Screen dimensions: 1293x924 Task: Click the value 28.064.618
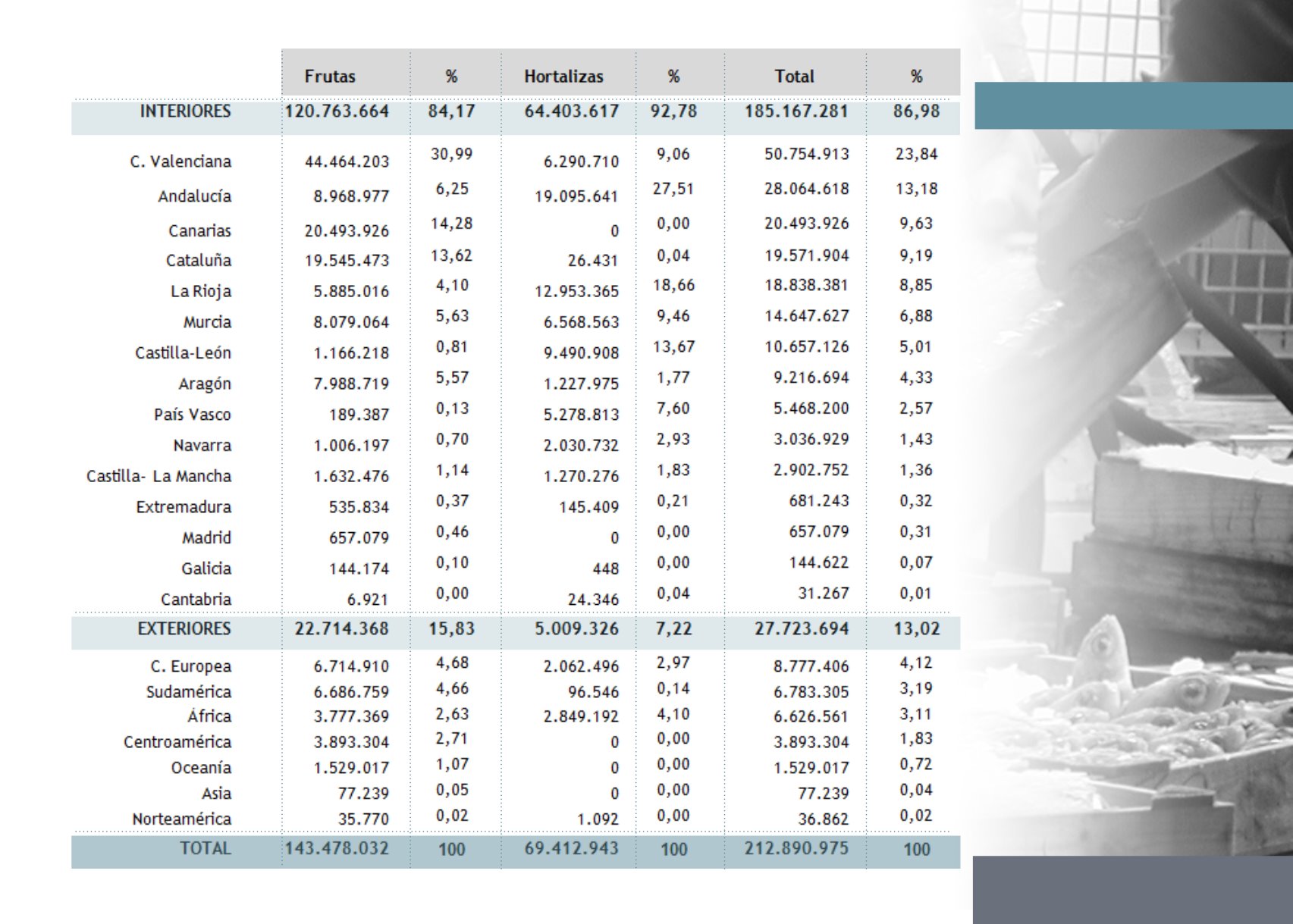(806, 189)
